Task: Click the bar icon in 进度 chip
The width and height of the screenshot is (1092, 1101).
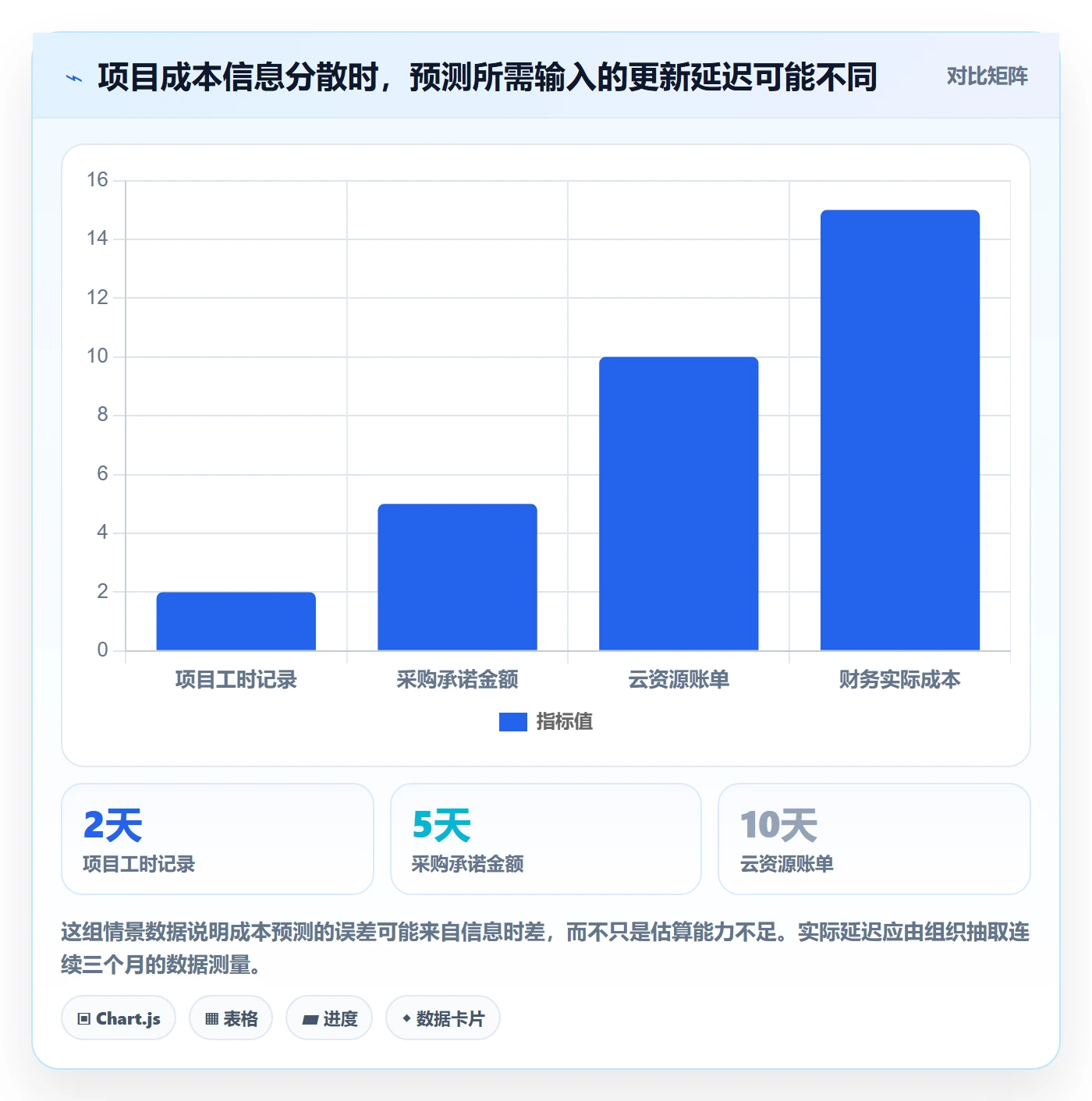Action: coord(310,1020)
